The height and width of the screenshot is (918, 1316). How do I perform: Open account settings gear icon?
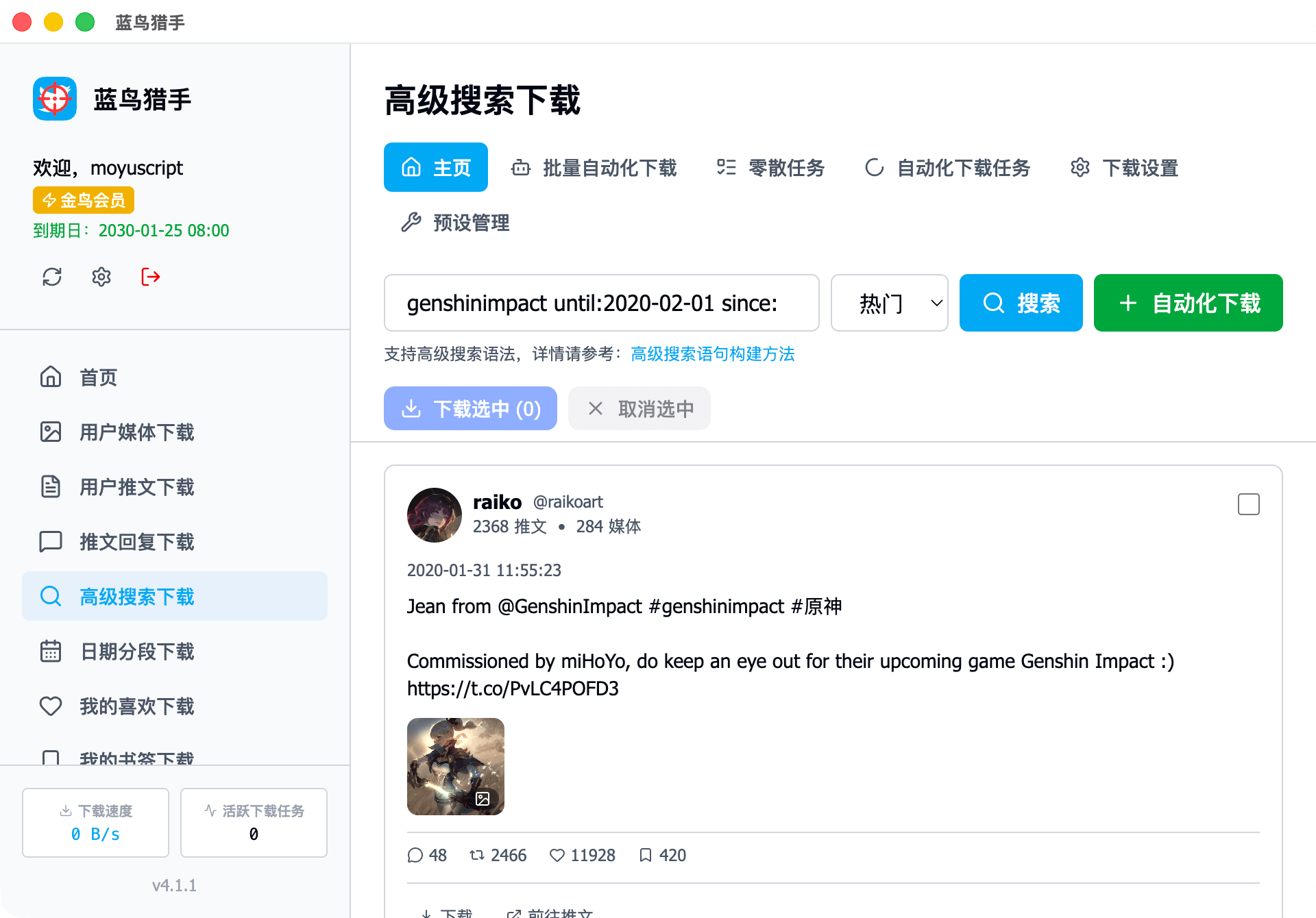[x=101, y=277]
